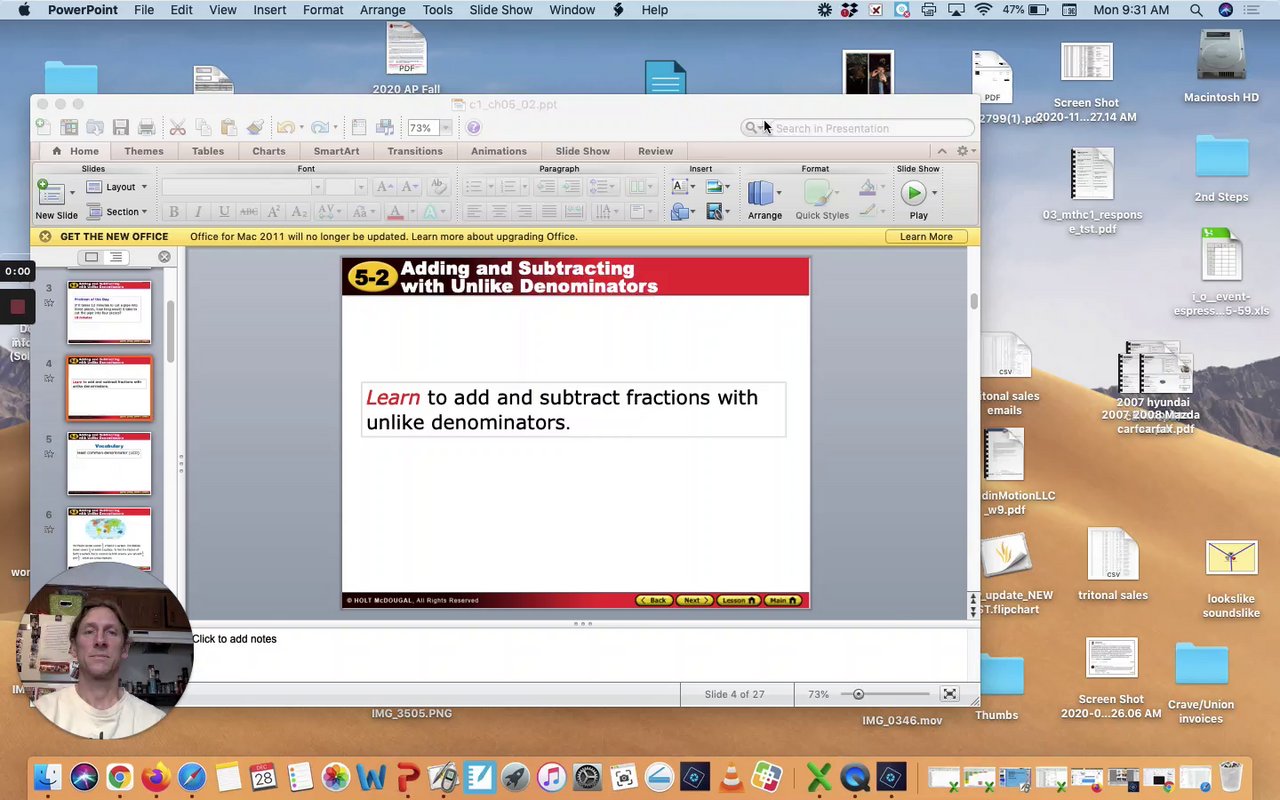This screenshot has width=1280, height=800.
Task: Open the Section dropdown
Action: (118, 211)
